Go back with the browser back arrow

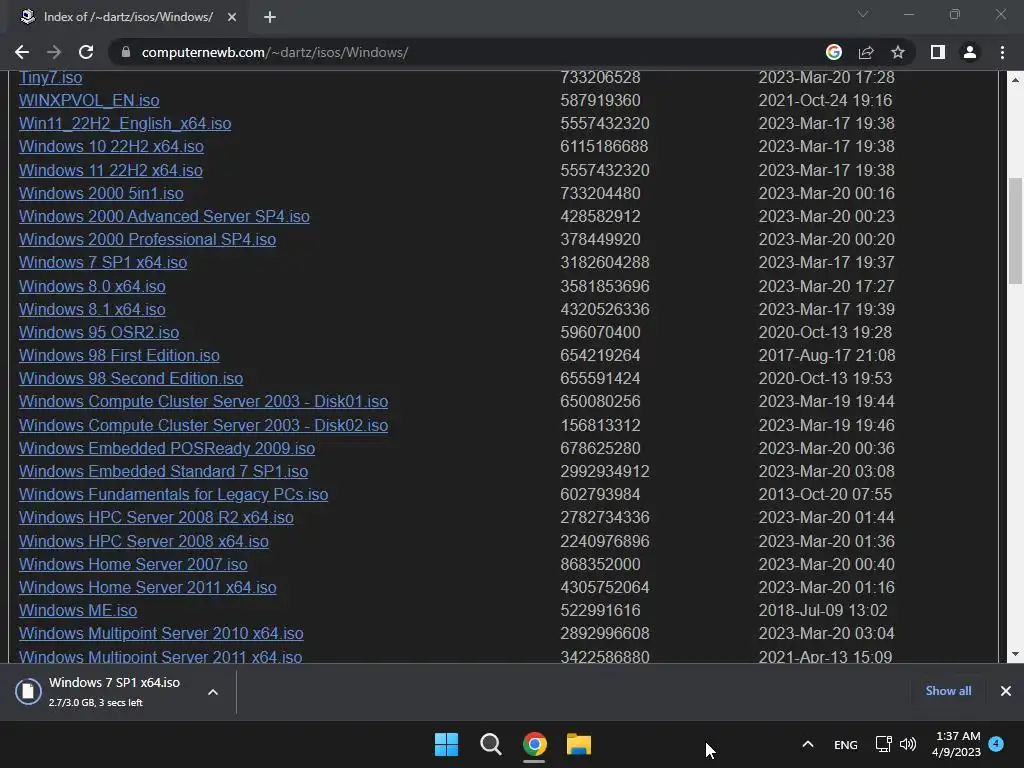pyautogui.click(x=22, y=52)
